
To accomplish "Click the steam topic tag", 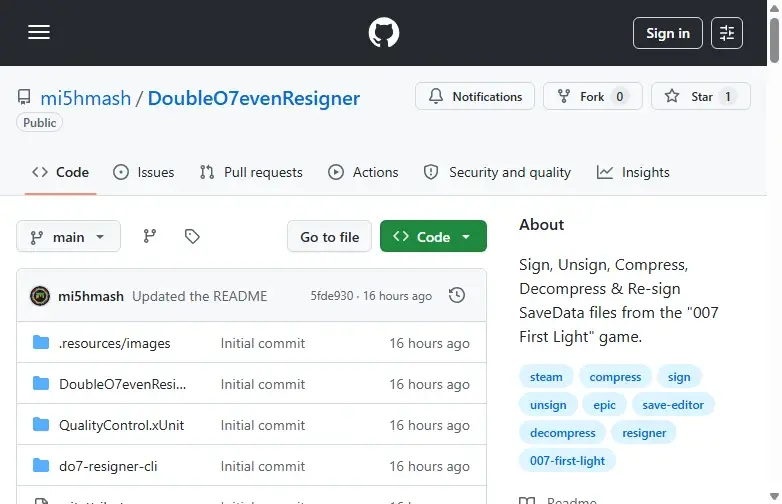I will pyautogui.click(x=546, y=376).
